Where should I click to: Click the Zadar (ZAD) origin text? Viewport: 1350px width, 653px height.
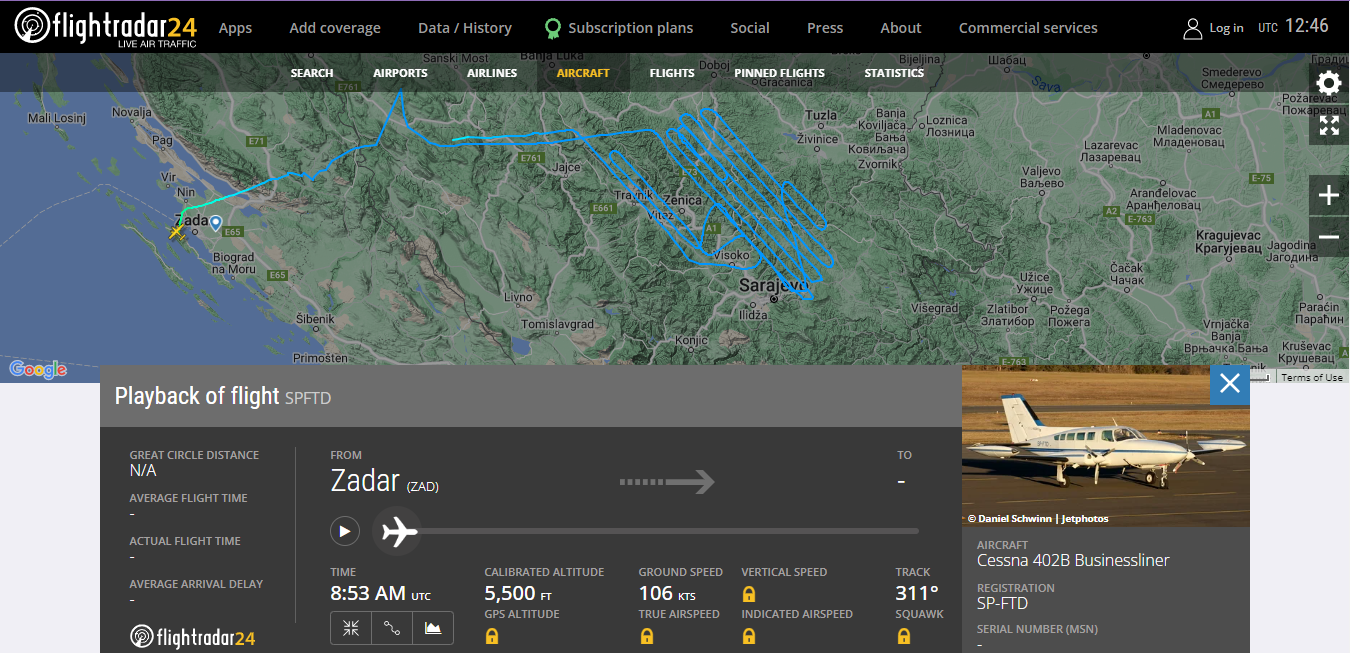click(x=385, y=481)
